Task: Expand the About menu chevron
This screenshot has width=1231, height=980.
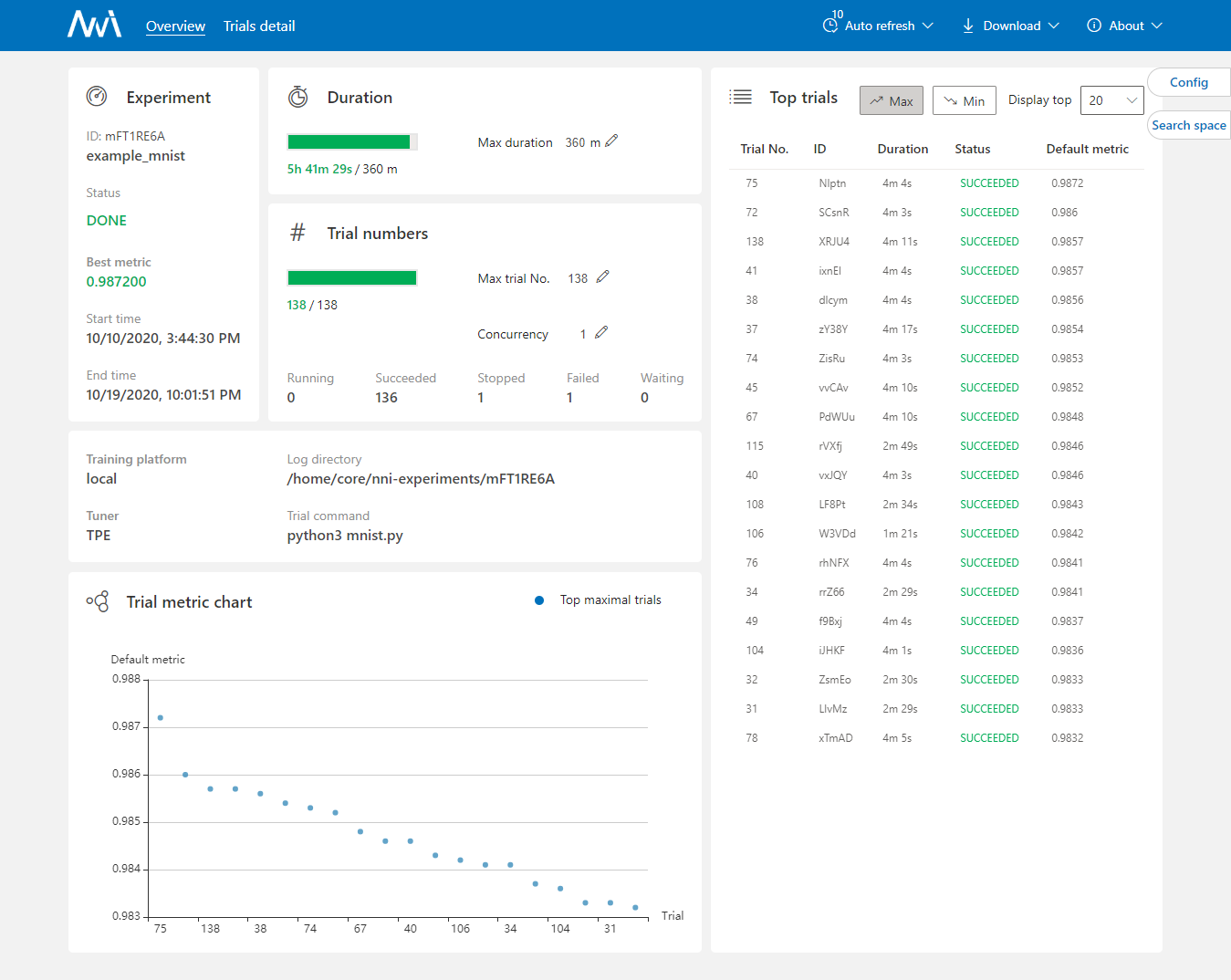Action: pos(1157,26)
